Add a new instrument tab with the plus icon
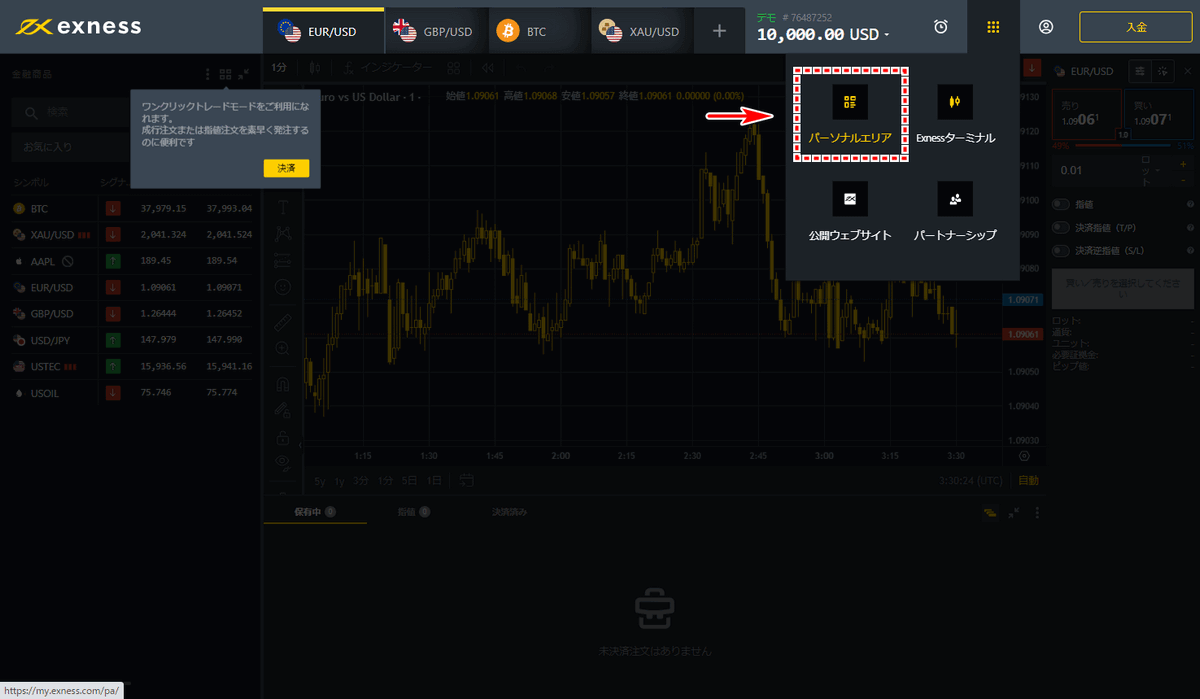 click(719, 31)
